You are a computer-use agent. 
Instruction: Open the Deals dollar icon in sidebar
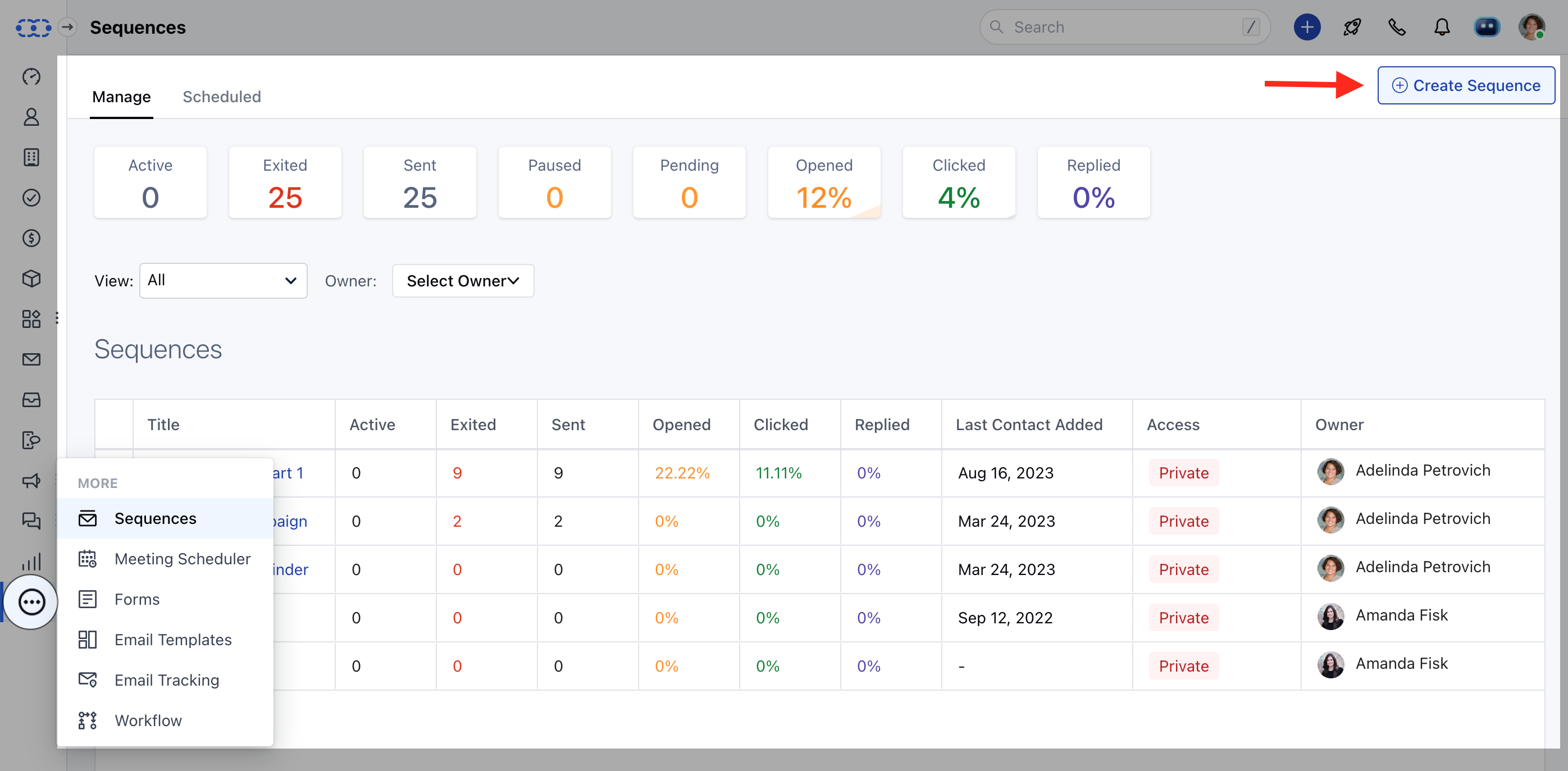pyautogui.click(x=31, y=238)
